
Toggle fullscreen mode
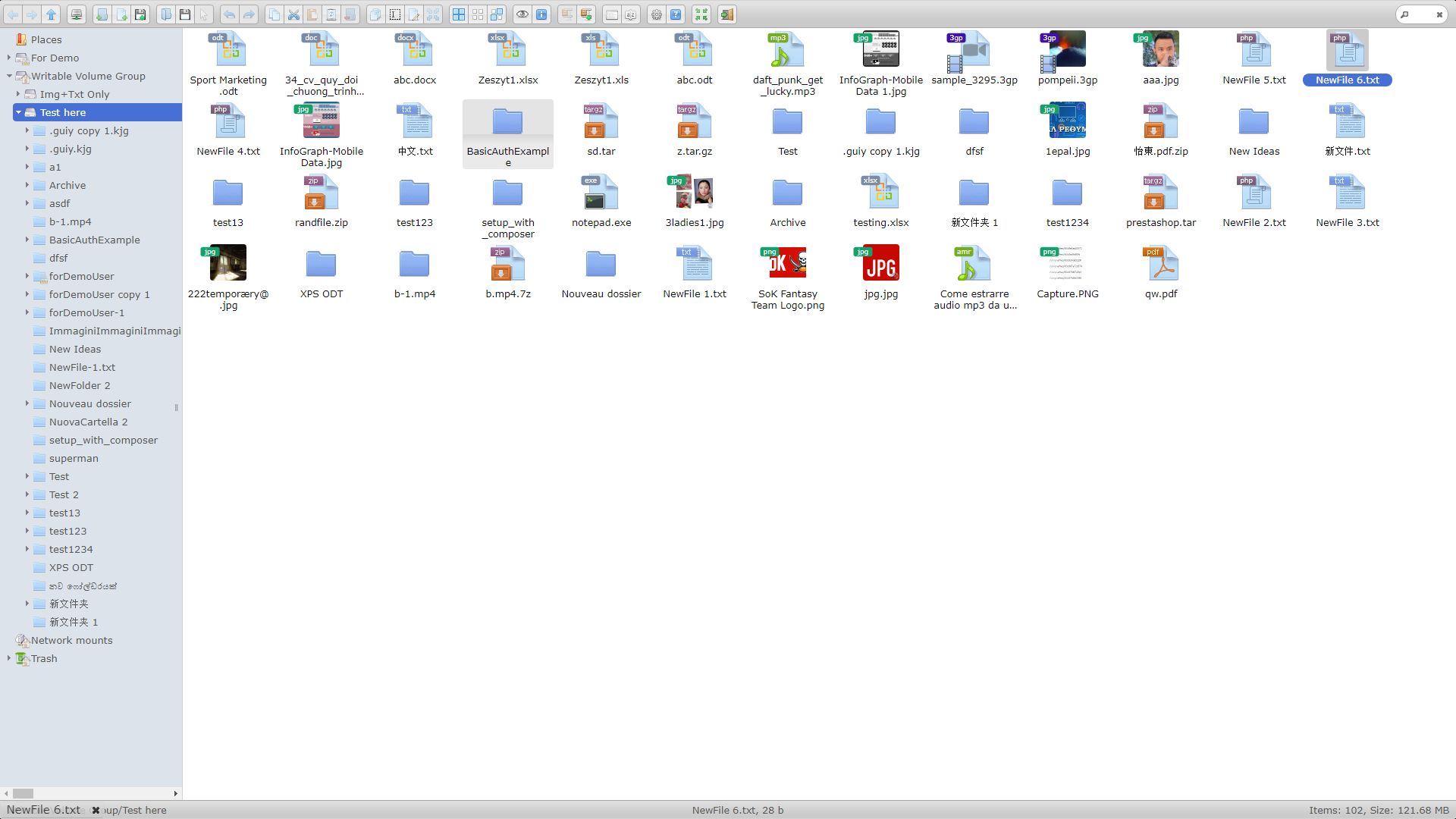(701, 14)
